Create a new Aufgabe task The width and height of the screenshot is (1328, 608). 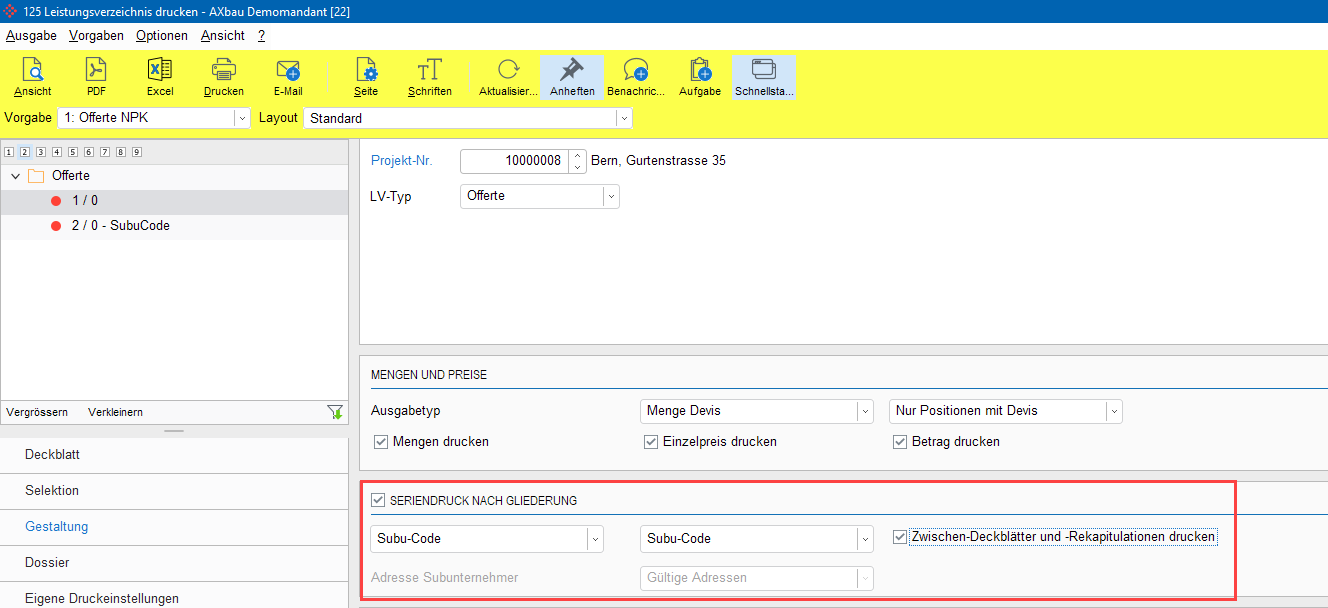coord(700,77)
